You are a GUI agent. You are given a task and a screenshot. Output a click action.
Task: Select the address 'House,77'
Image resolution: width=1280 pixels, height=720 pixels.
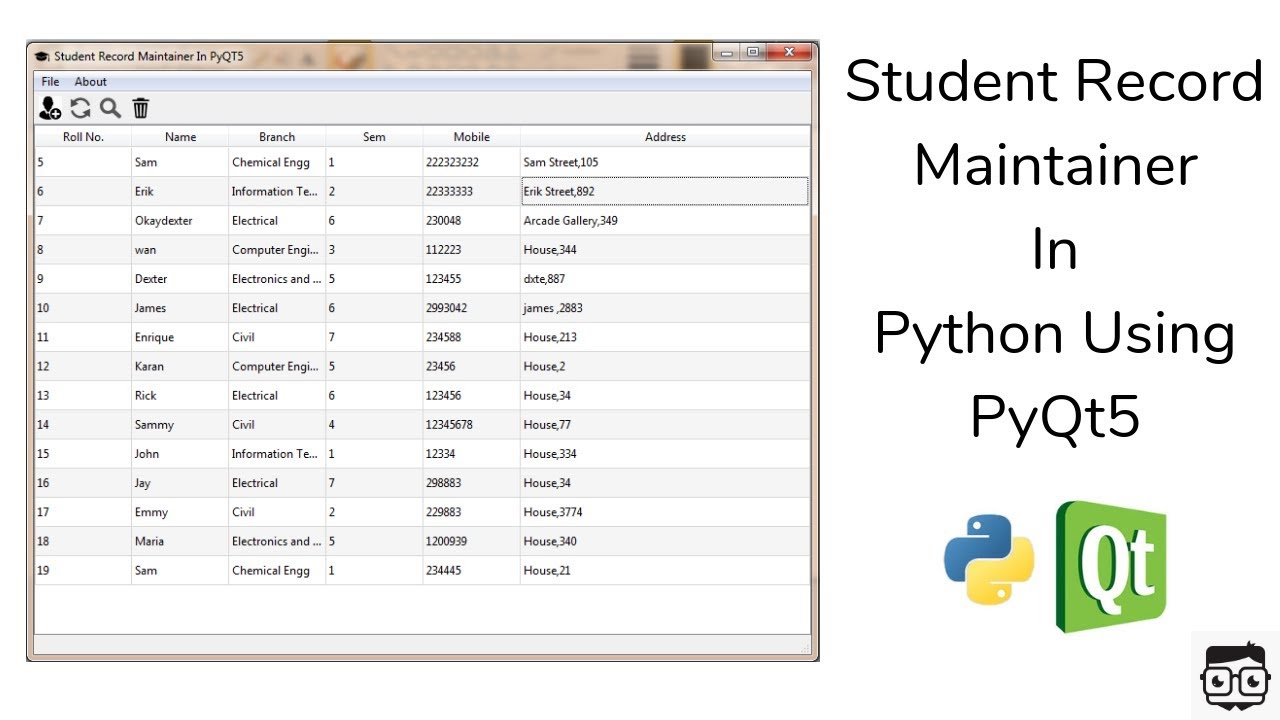point(665,424)
